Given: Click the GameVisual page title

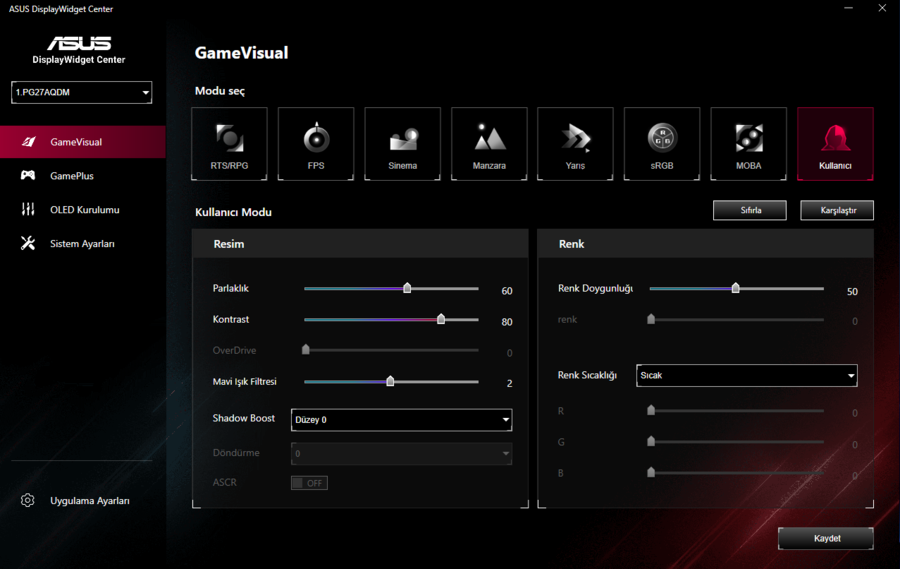Looking at the screenshot, I should pyautogui.click(x=242, y=53).
